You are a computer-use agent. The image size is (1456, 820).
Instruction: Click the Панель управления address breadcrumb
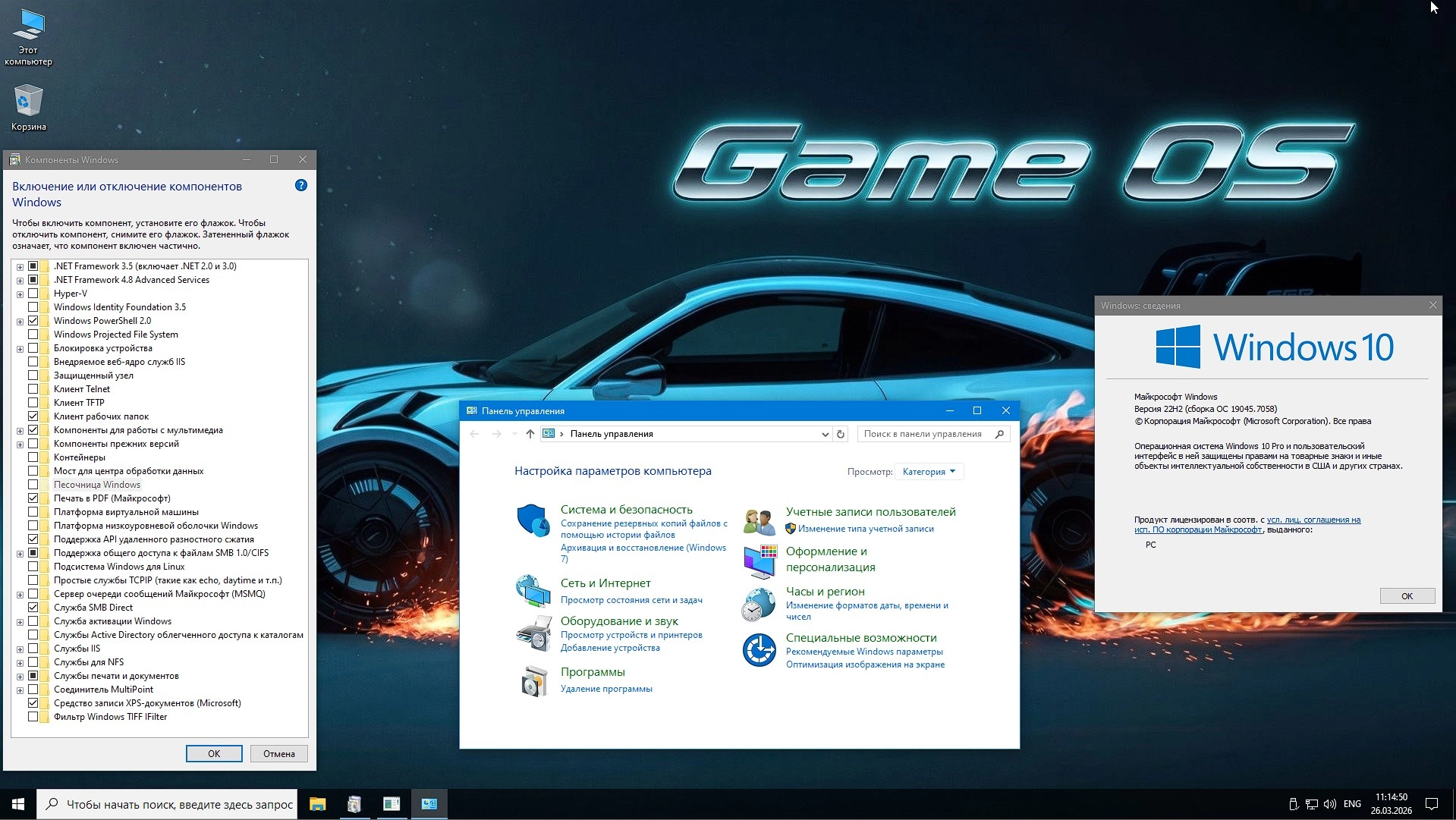(612, 434)
